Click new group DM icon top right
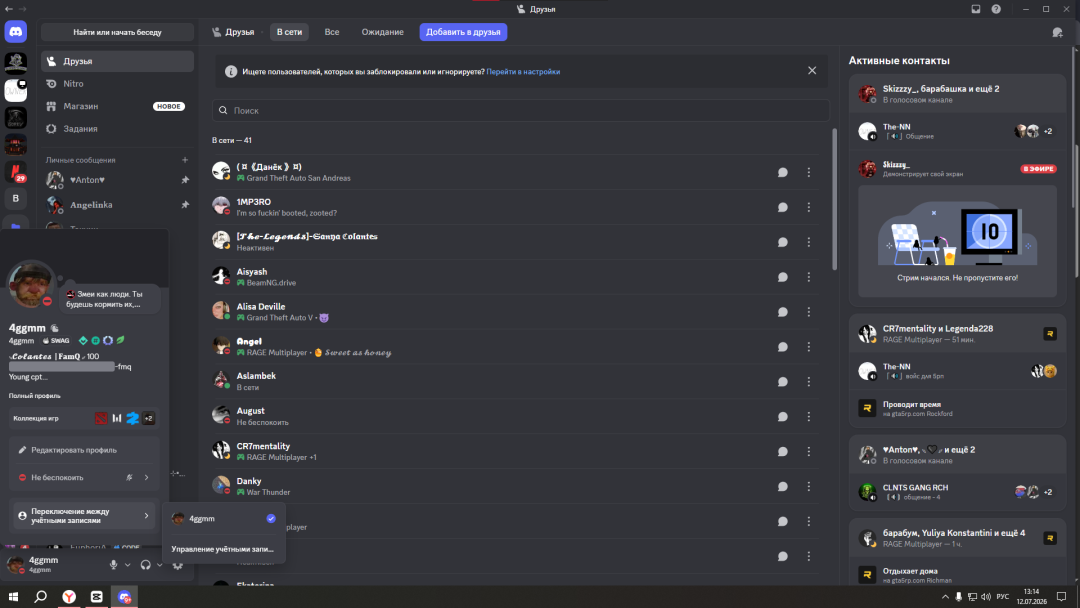The image size is (1080, 608). [x=1057, y=32]
